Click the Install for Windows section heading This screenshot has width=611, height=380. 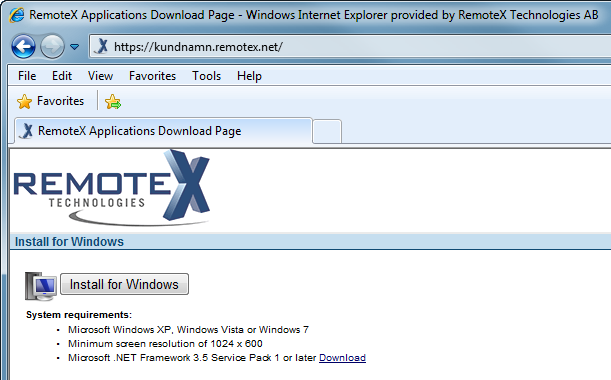coord(69,242)
